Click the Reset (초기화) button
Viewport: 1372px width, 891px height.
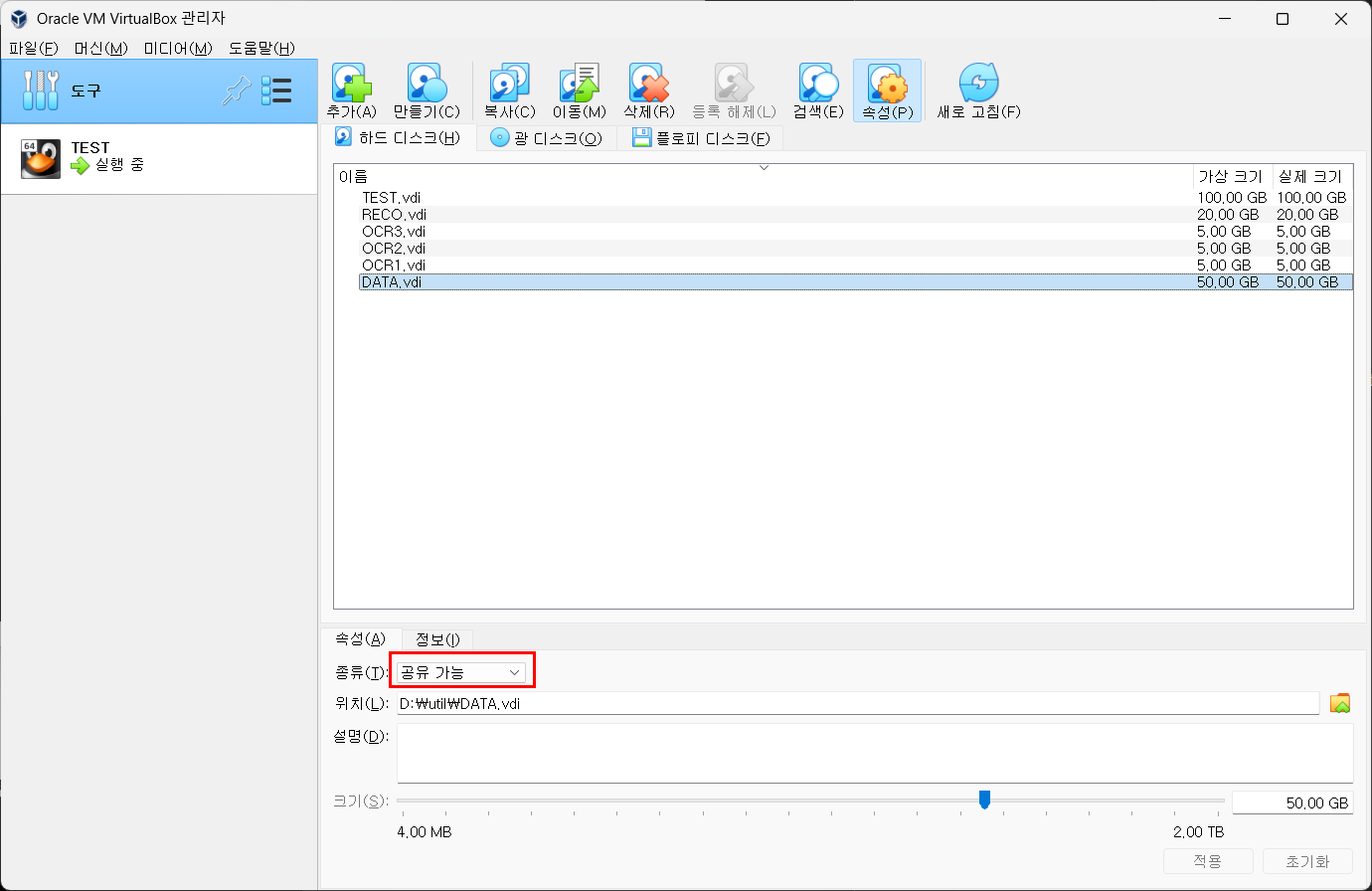pyautogui.click(x=1307, y=861)
